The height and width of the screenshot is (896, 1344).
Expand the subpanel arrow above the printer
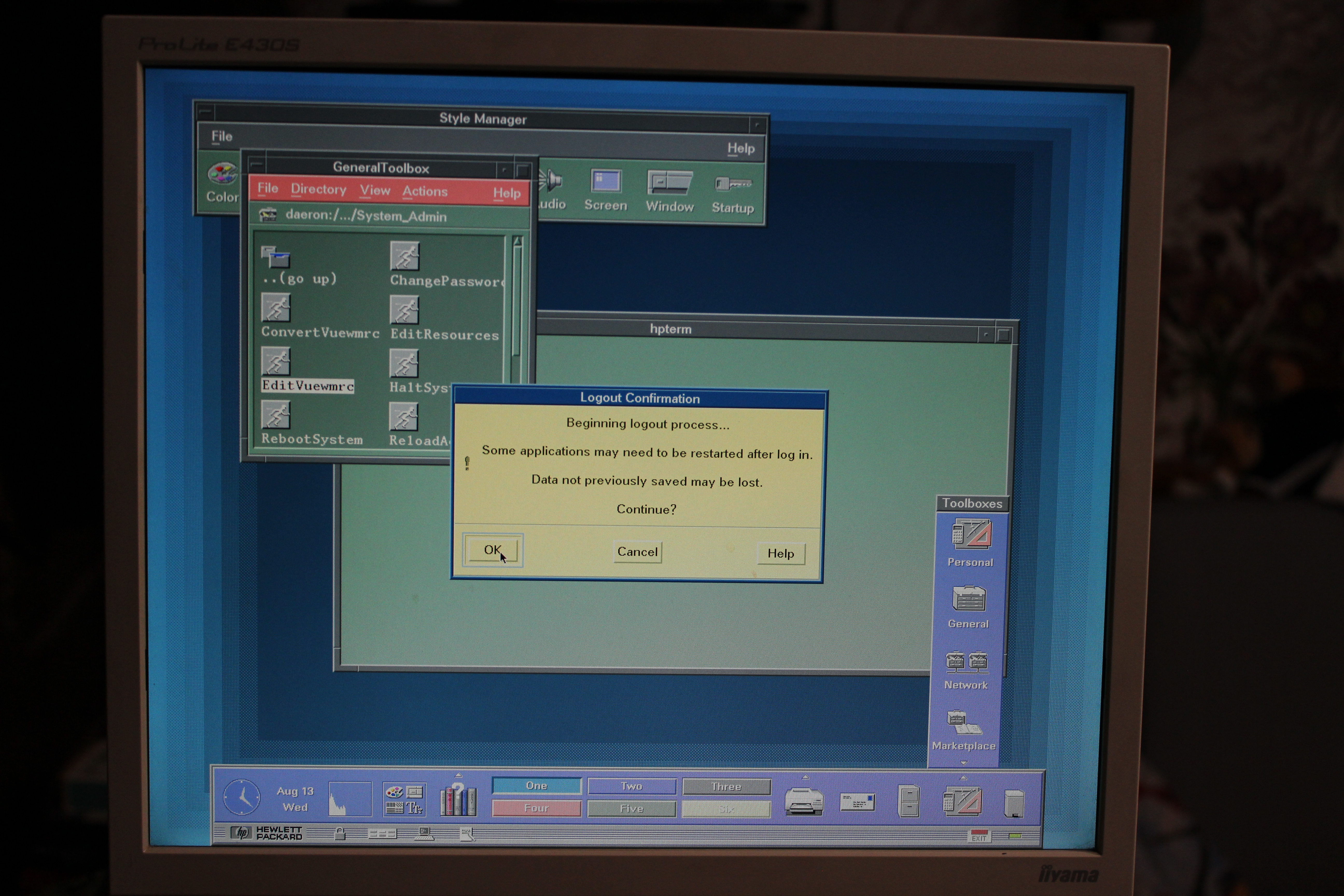(x=805, y=777)
